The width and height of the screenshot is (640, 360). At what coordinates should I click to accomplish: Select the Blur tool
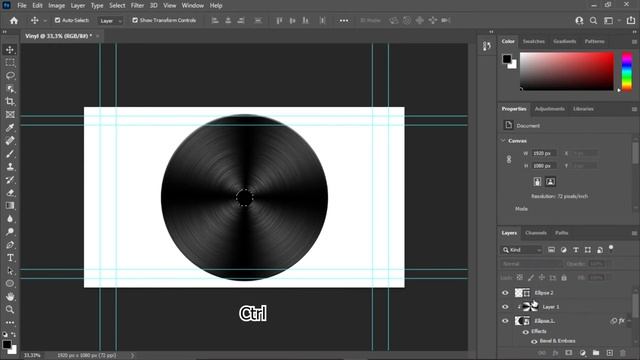coord(10,219)
